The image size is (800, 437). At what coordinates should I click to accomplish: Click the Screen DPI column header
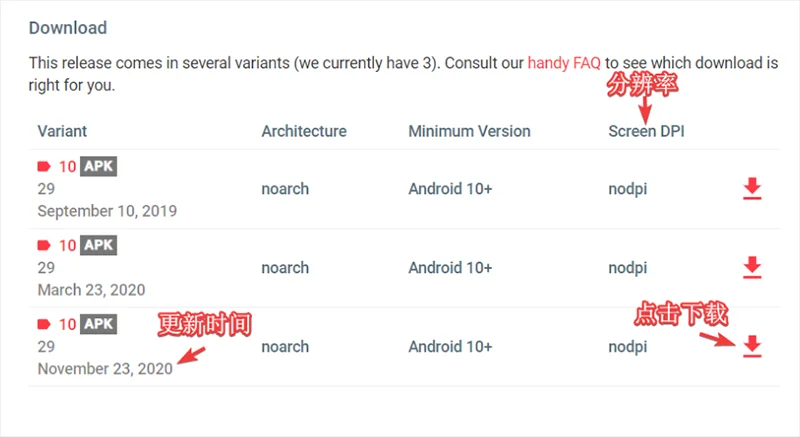pos(646,131)
